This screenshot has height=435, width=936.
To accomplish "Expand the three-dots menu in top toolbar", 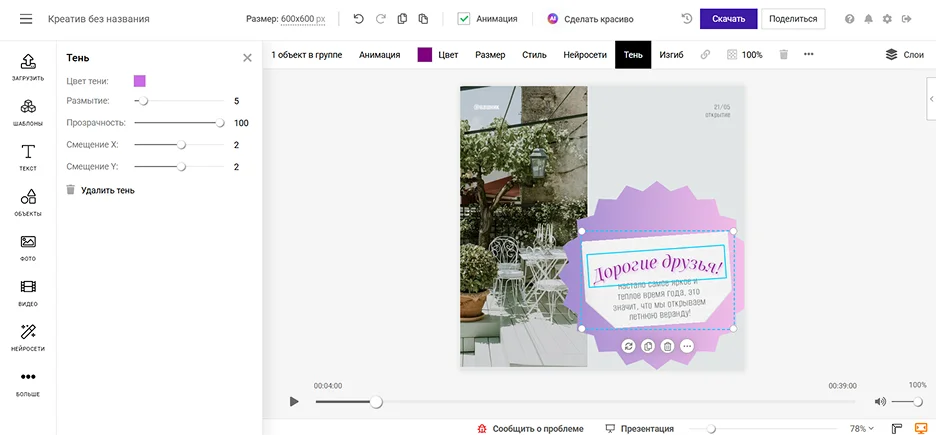I will coord(808,55).
